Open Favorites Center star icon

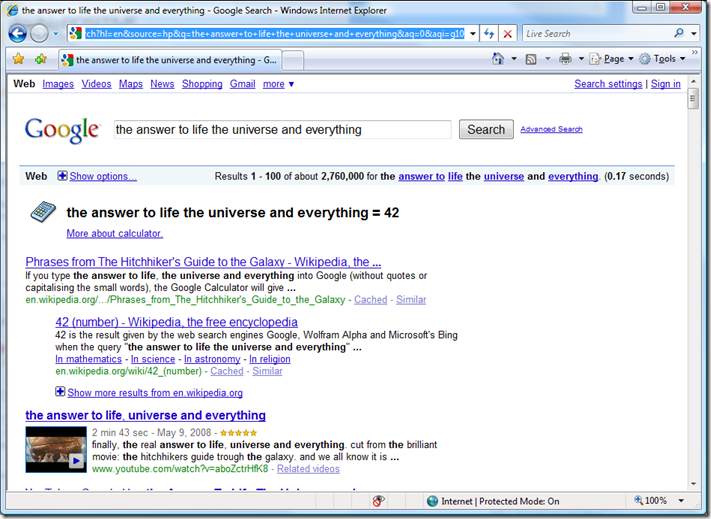click(19, 59)
